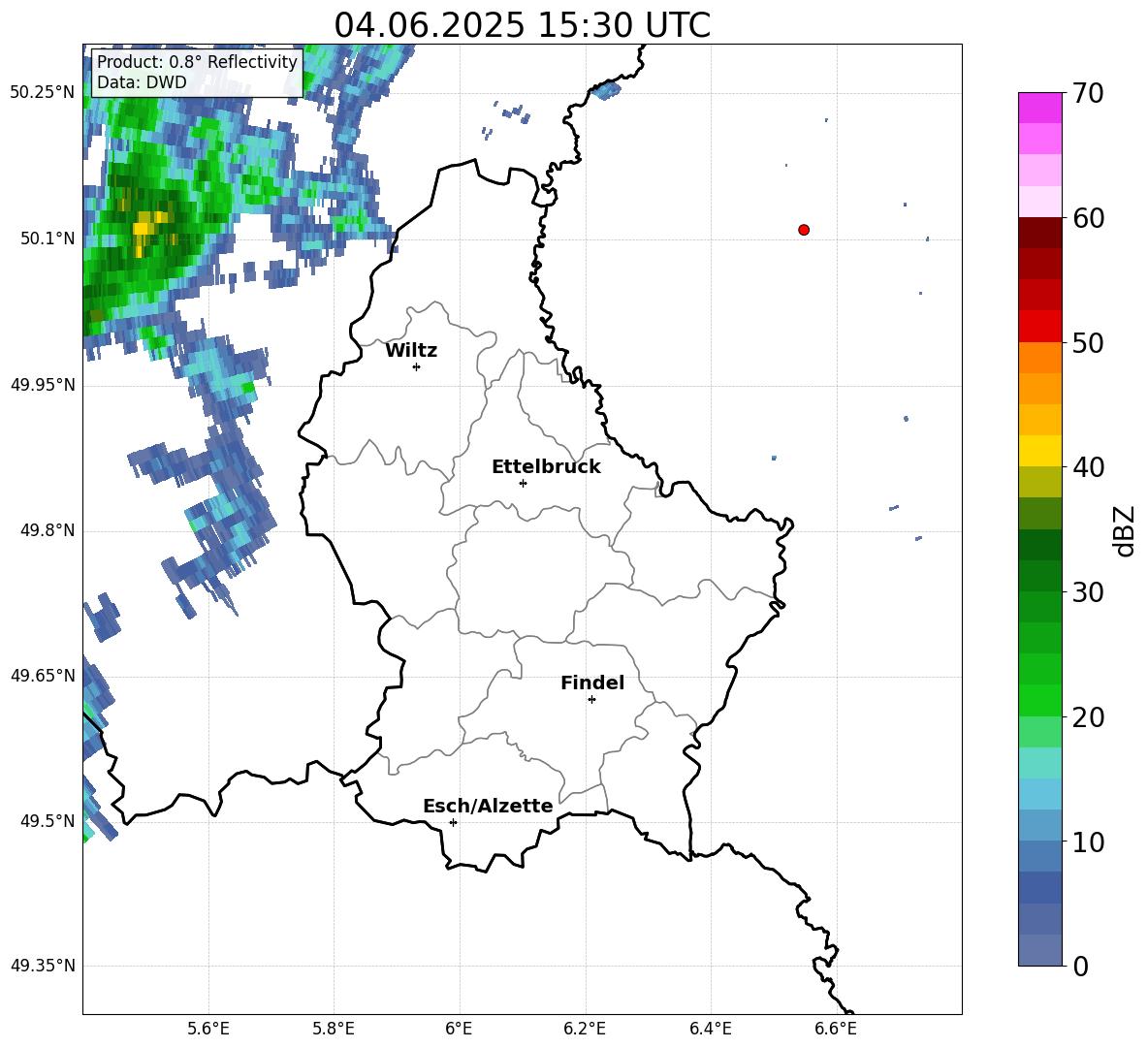
Task: Click the 40 tick on colorbar
Action: pyautogui.click(x=1088, y=467)
